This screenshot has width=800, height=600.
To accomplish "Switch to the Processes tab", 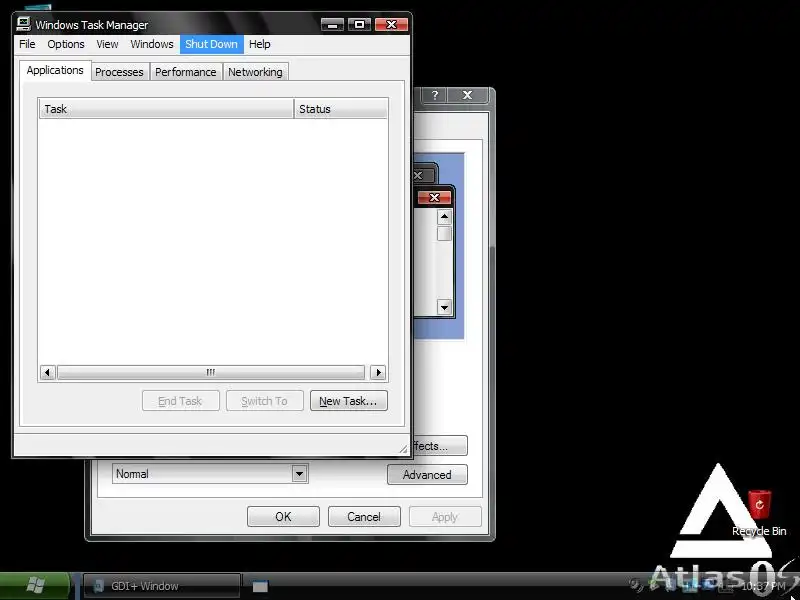I will [x=119, y=72].
